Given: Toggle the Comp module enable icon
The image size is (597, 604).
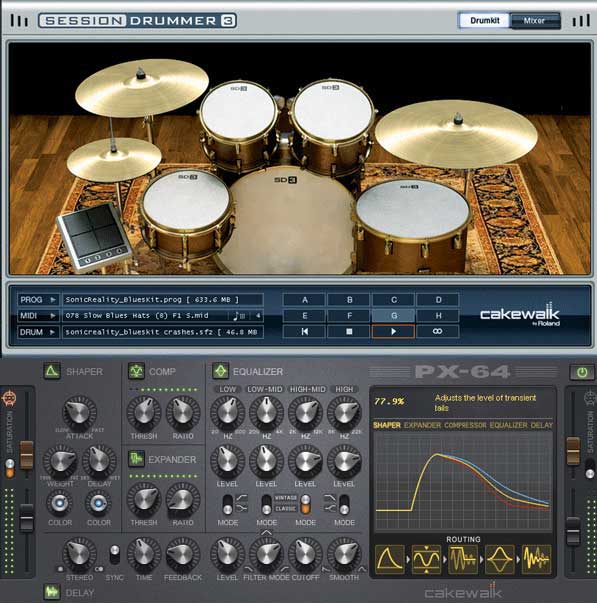Looking at the screenshot, I should [x=136, y=371].
